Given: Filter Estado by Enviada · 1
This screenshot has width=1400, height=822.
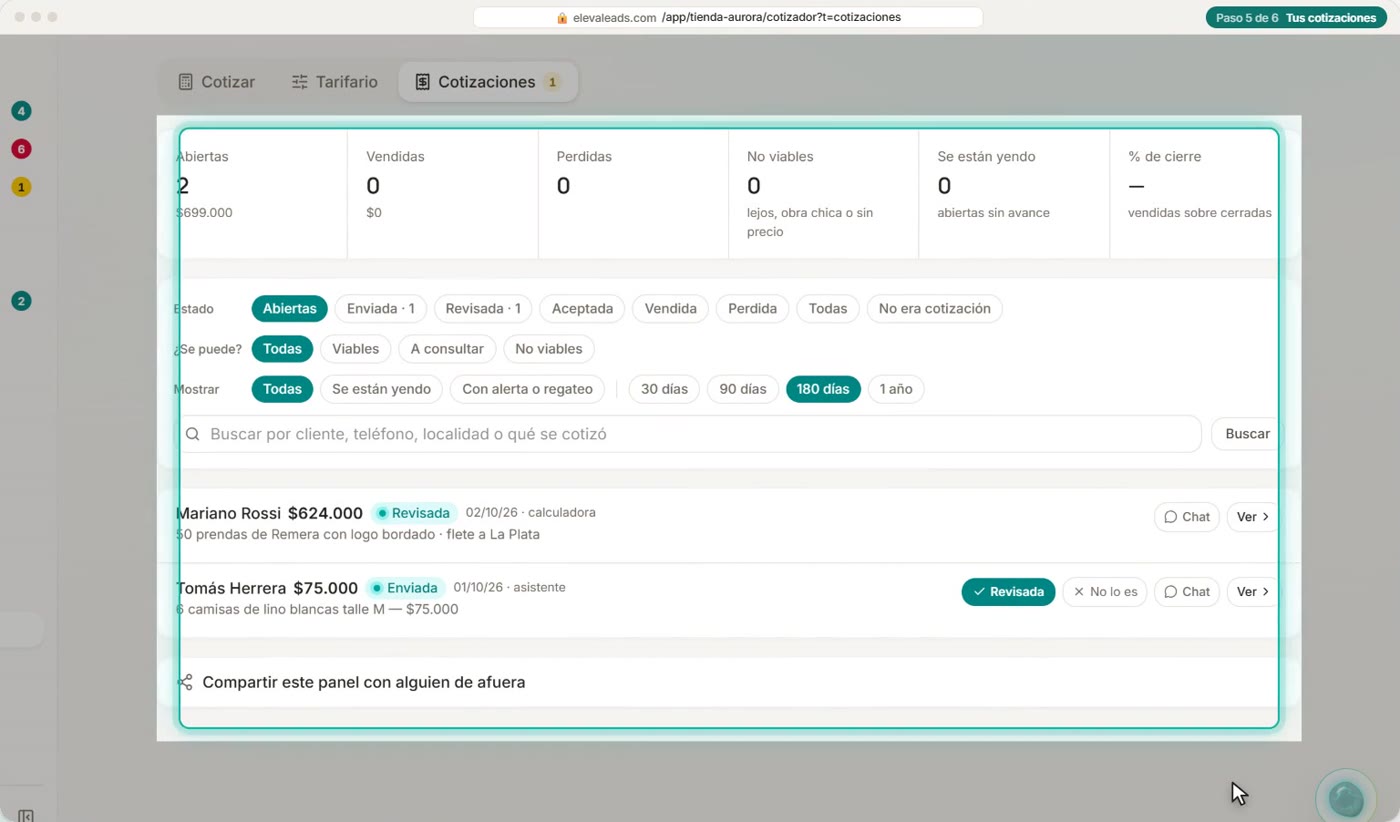Looking at the screenshot, I should 380,309.
